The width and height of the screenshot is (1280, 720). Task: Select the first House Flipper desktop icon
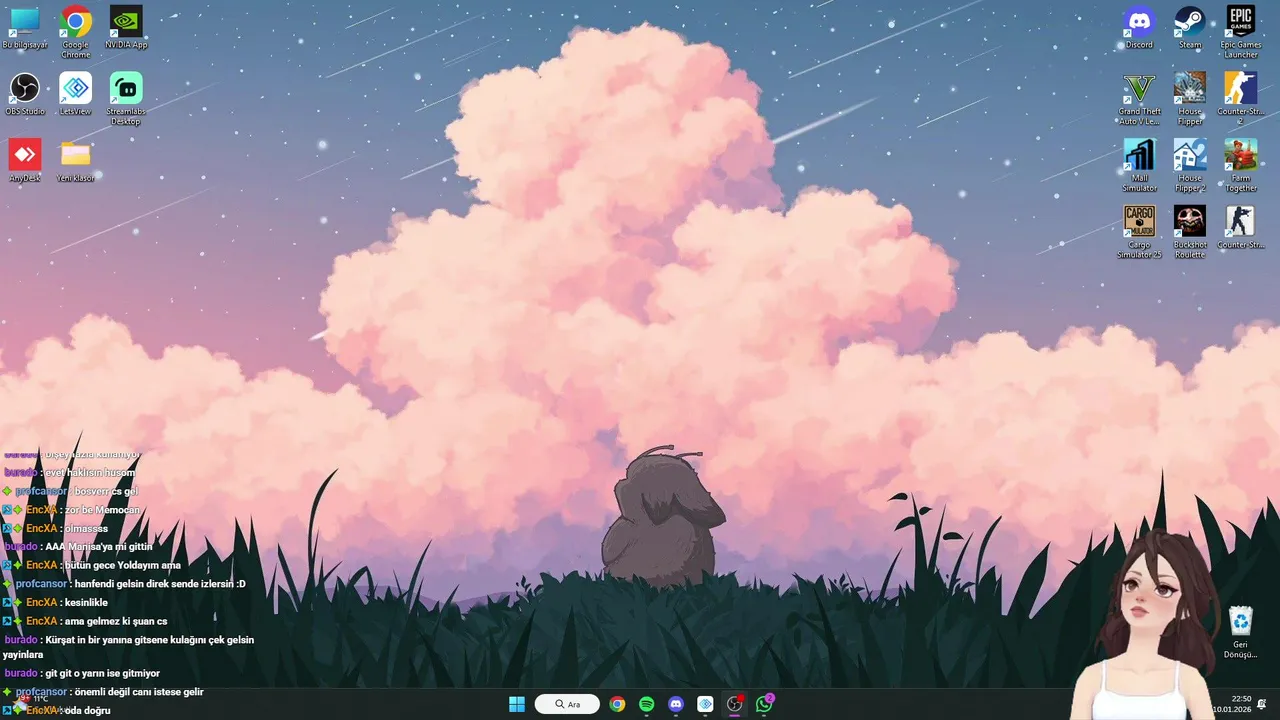pos(1190,99)
